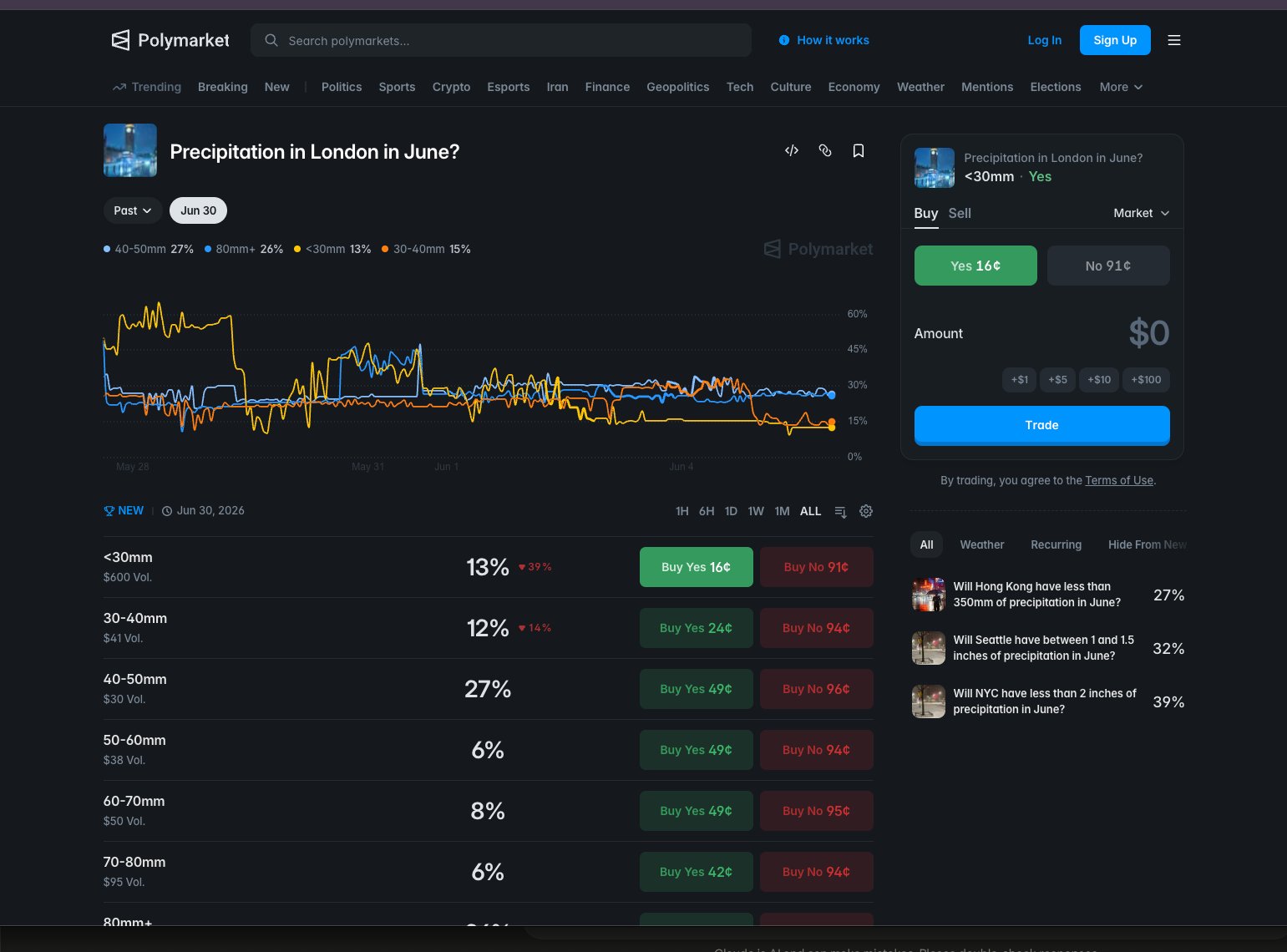Screen dimensions: 1287x952
Task: Switch chart range to 1D
Action: coord(731,511)
